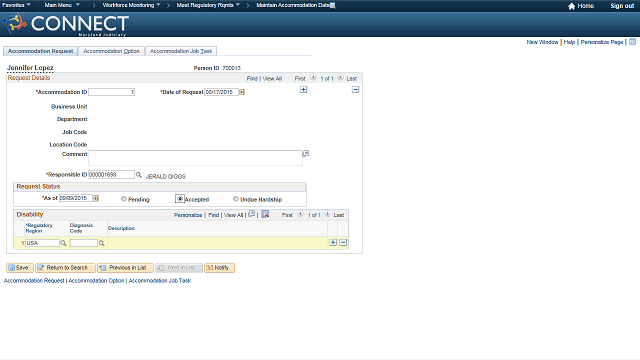Image resolution: width=640 pixels, height=360 pixels.
Task: Click the Save button
Action: [x=20, y=268]
